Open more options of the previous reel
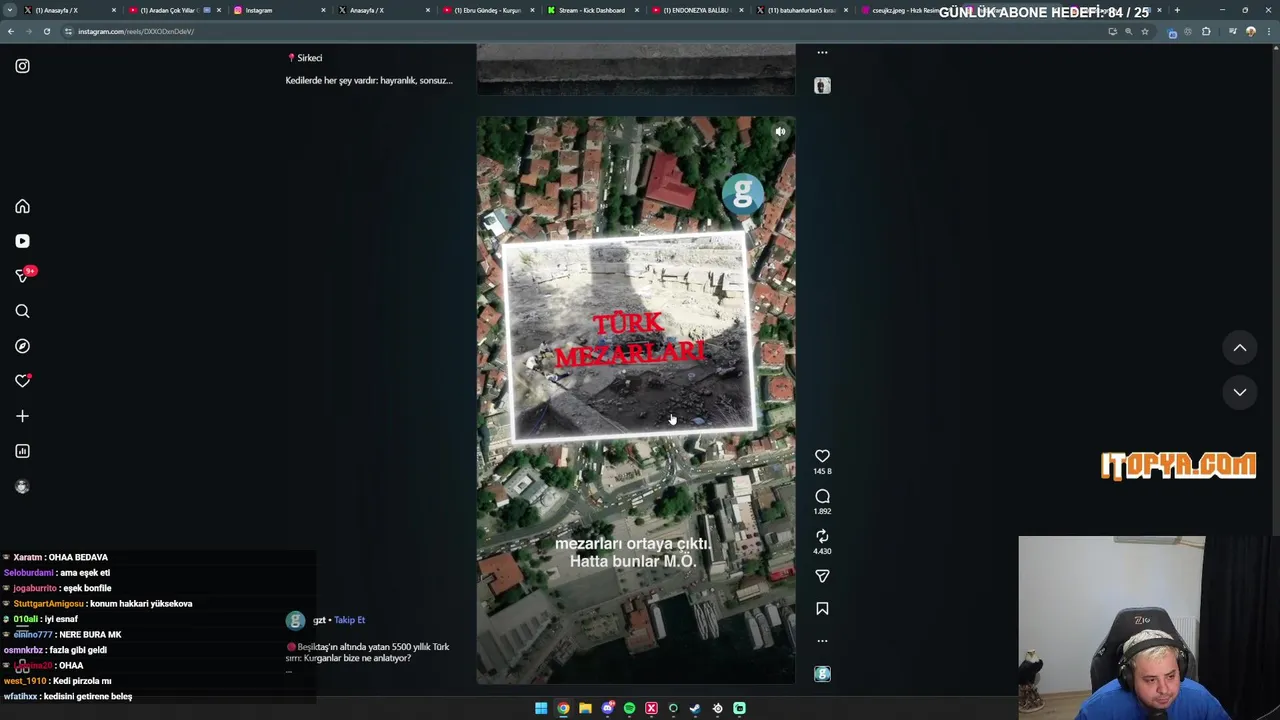The image size is (1280, 720). click(822, 52)
